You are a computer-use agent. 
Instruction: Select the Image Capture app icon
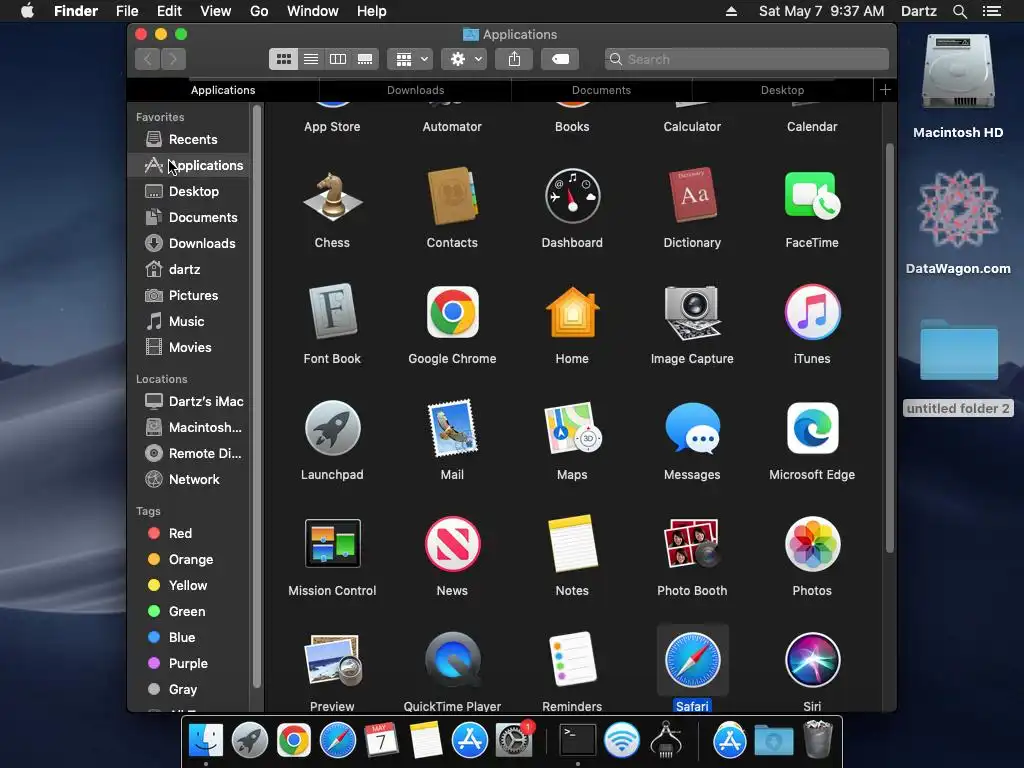click(692, 312)
